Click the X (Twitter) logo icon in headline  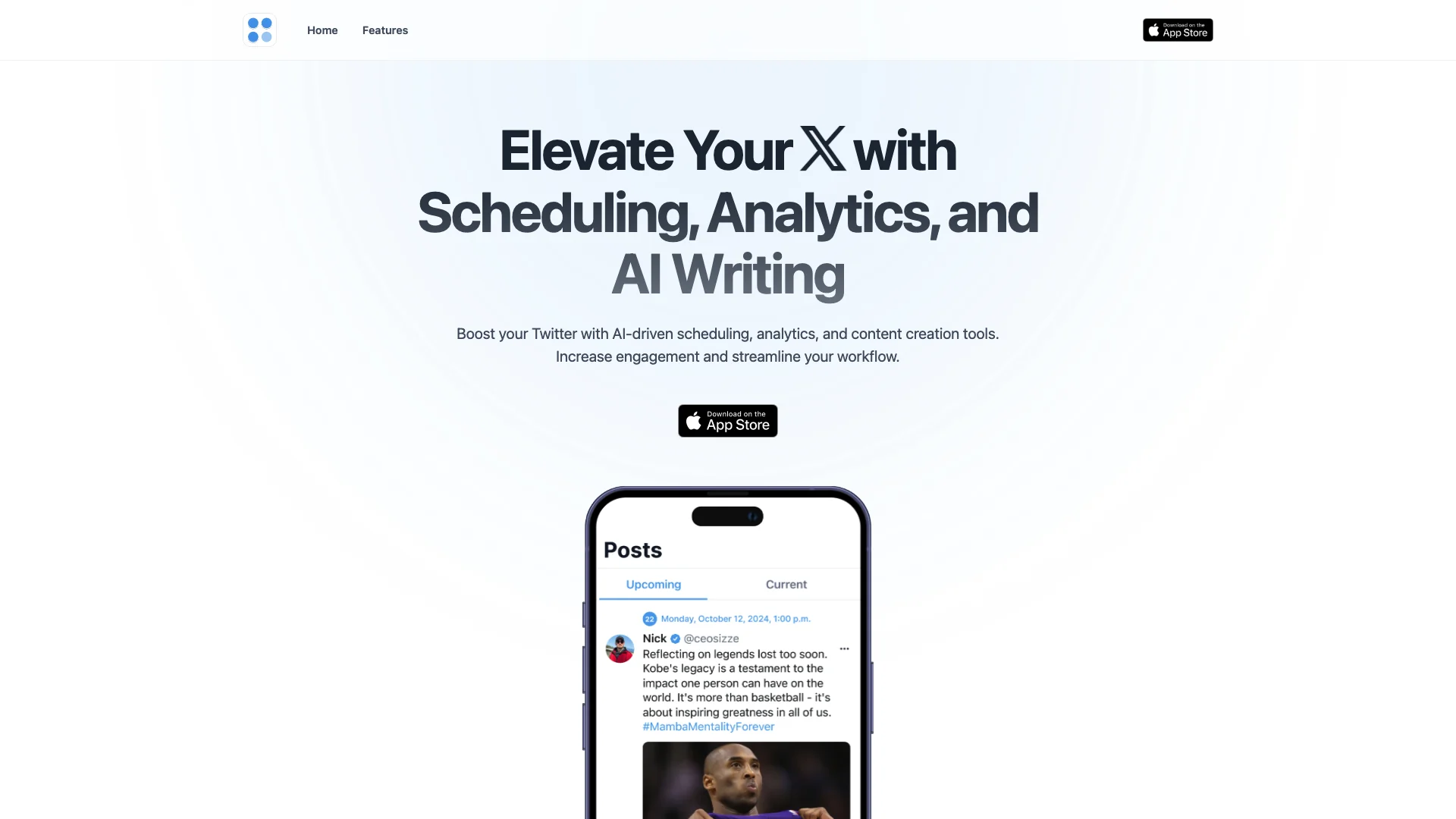point(821,146)
